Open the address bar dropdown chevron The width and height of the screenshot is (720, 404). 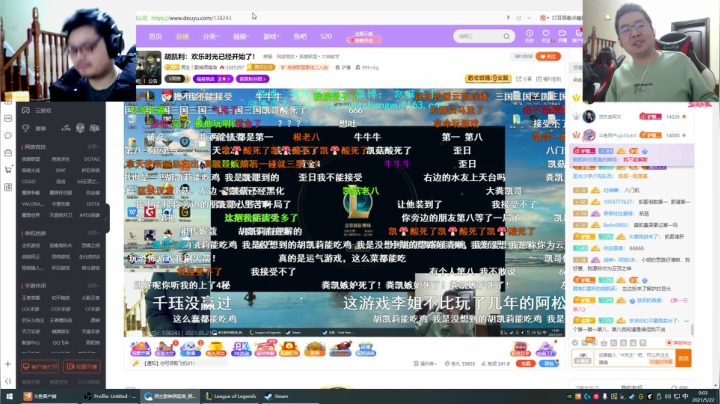tap(529, 18)
